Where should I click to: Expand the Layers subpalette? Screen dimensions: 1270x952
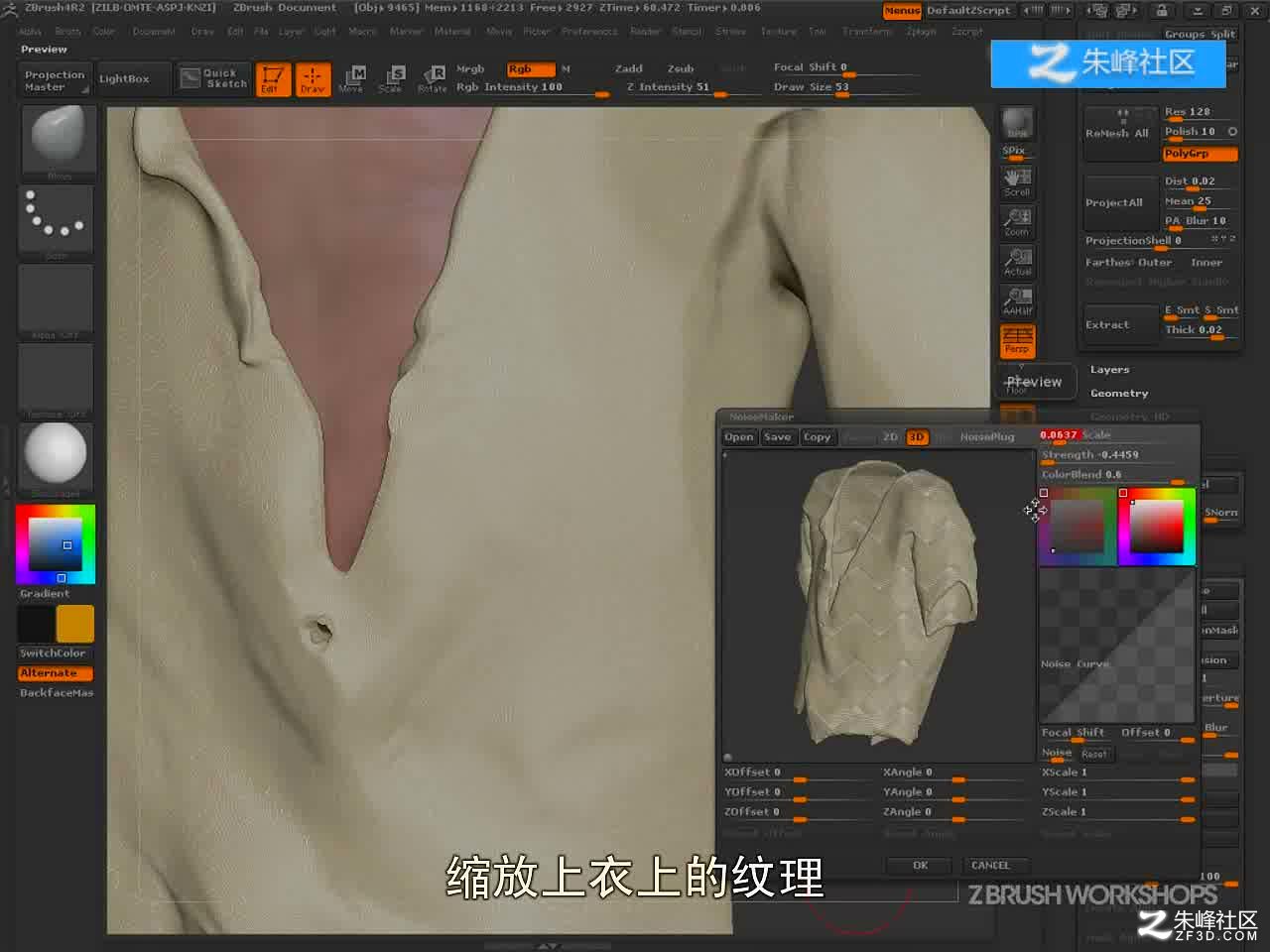(1109, 370)
